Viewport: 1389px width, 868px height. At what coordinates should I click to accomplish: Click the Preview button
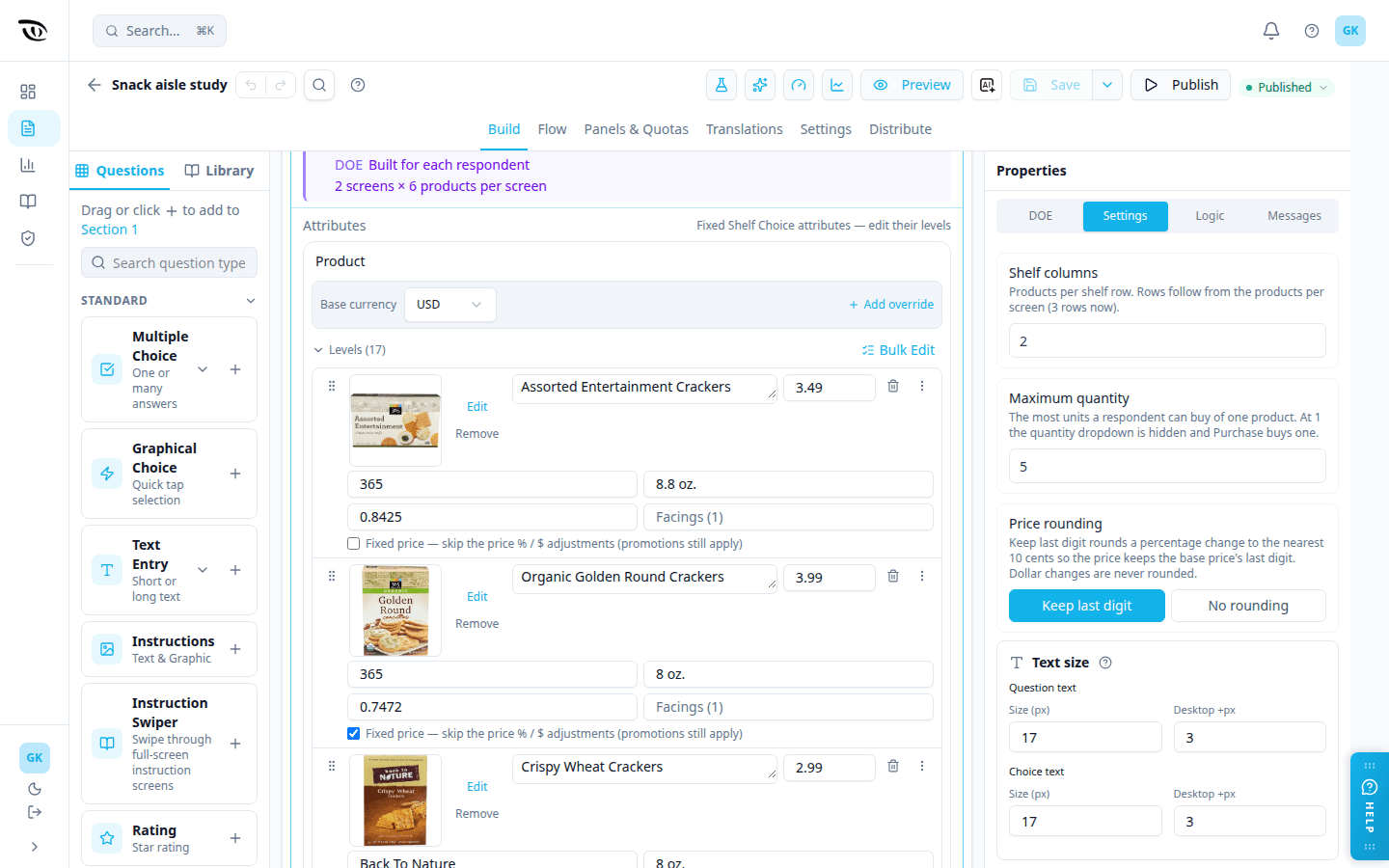[912, 85]
